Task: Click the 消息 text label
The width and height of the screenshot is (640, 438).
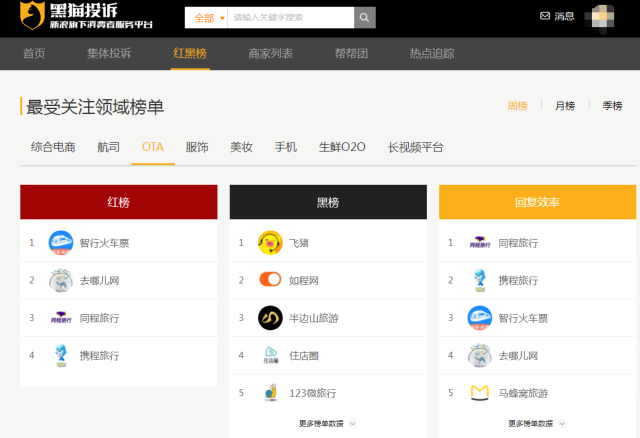Action: 564,16
